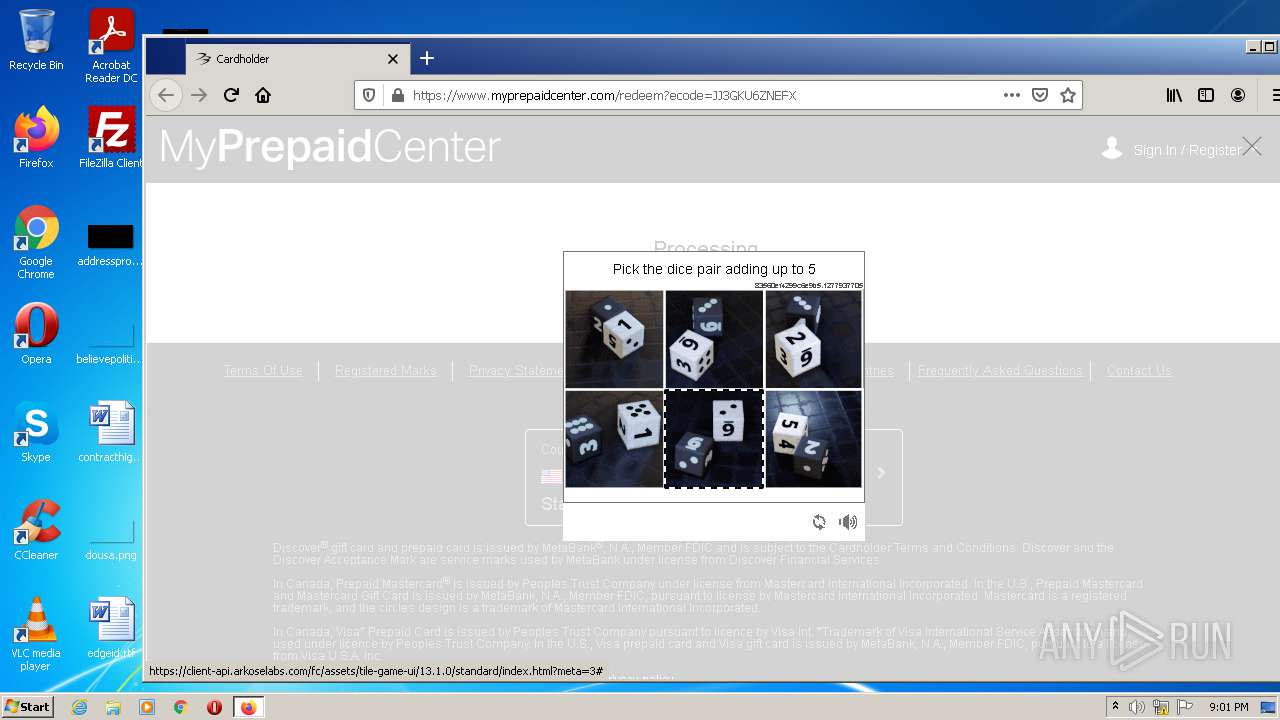Close the Cardholder tab
The image size is (1280, 720).
click(x=393, y=59)
